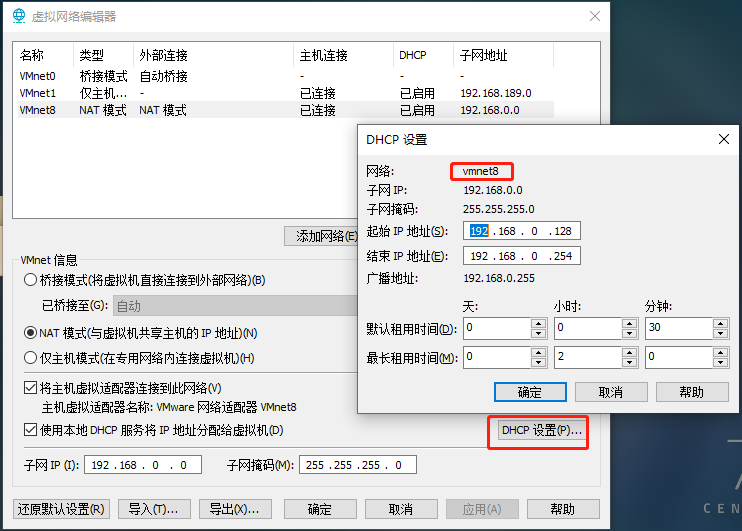This screenshot has width=742, height=531.
Task: Click the 子网 IP input field
Action: pyautogui.click(x=143, y=465)
